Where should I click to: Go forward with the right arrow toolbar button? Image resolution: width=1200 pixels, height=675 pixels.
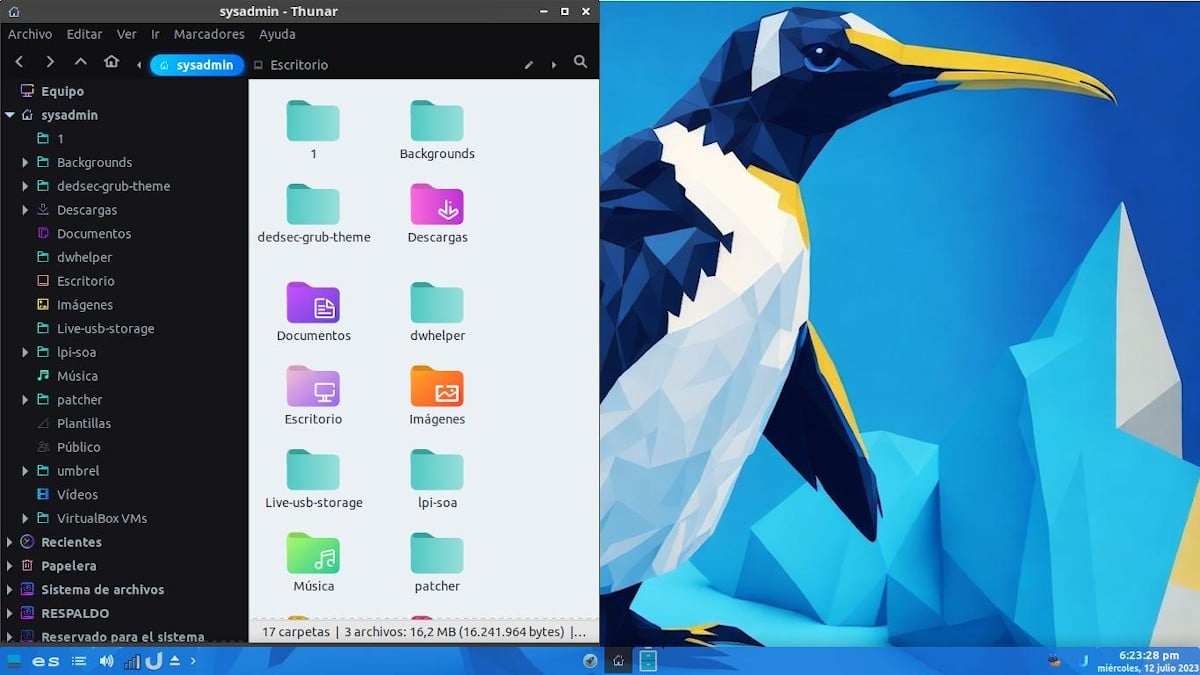pyautogui.click(x=50, y=62)
